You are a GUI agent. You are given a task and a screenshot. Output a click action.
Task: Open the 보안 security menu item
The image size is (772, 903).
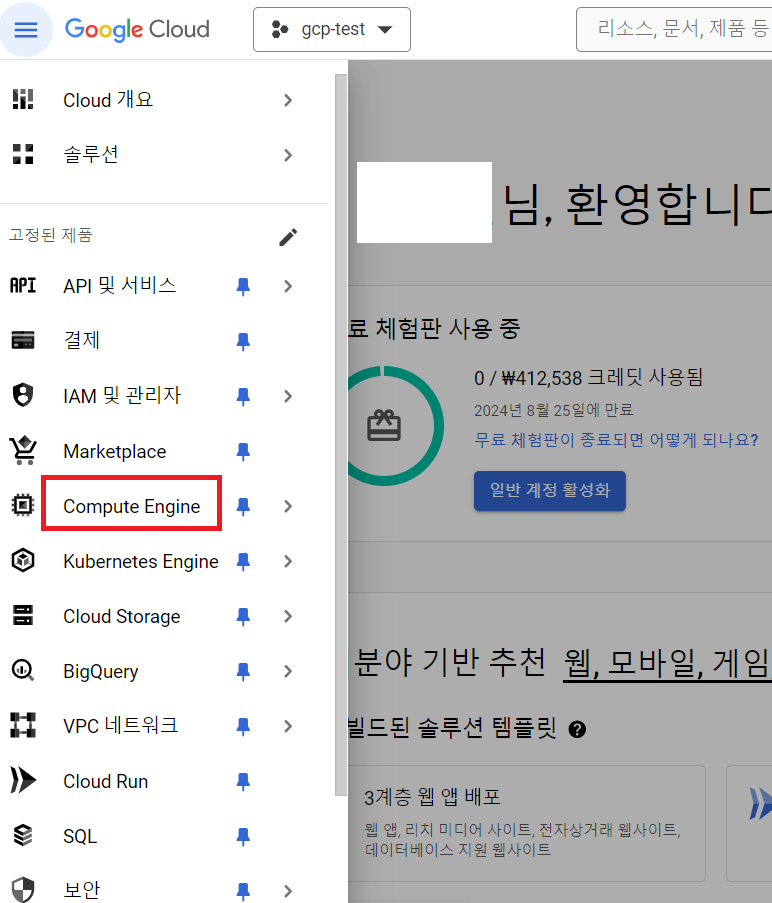coord(82,890)
